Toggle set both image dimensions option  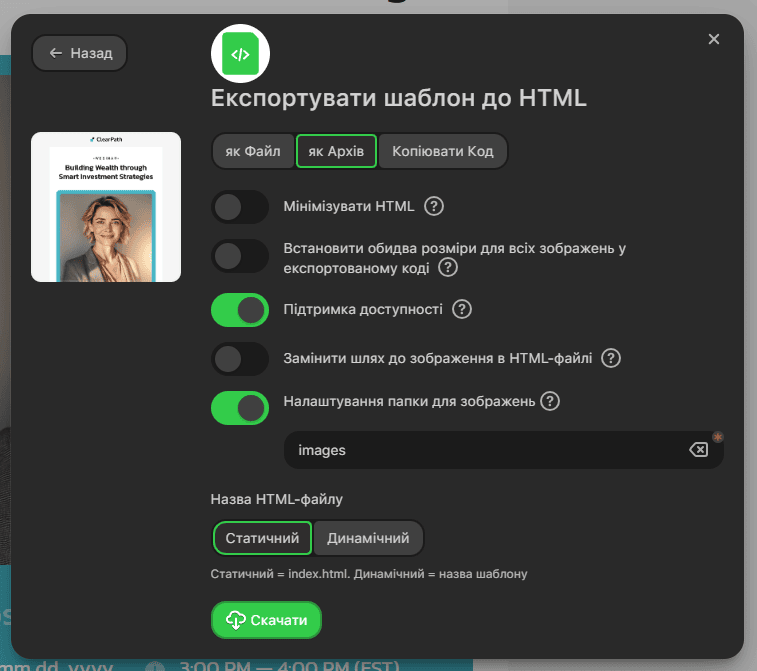[x=240, y=256]
